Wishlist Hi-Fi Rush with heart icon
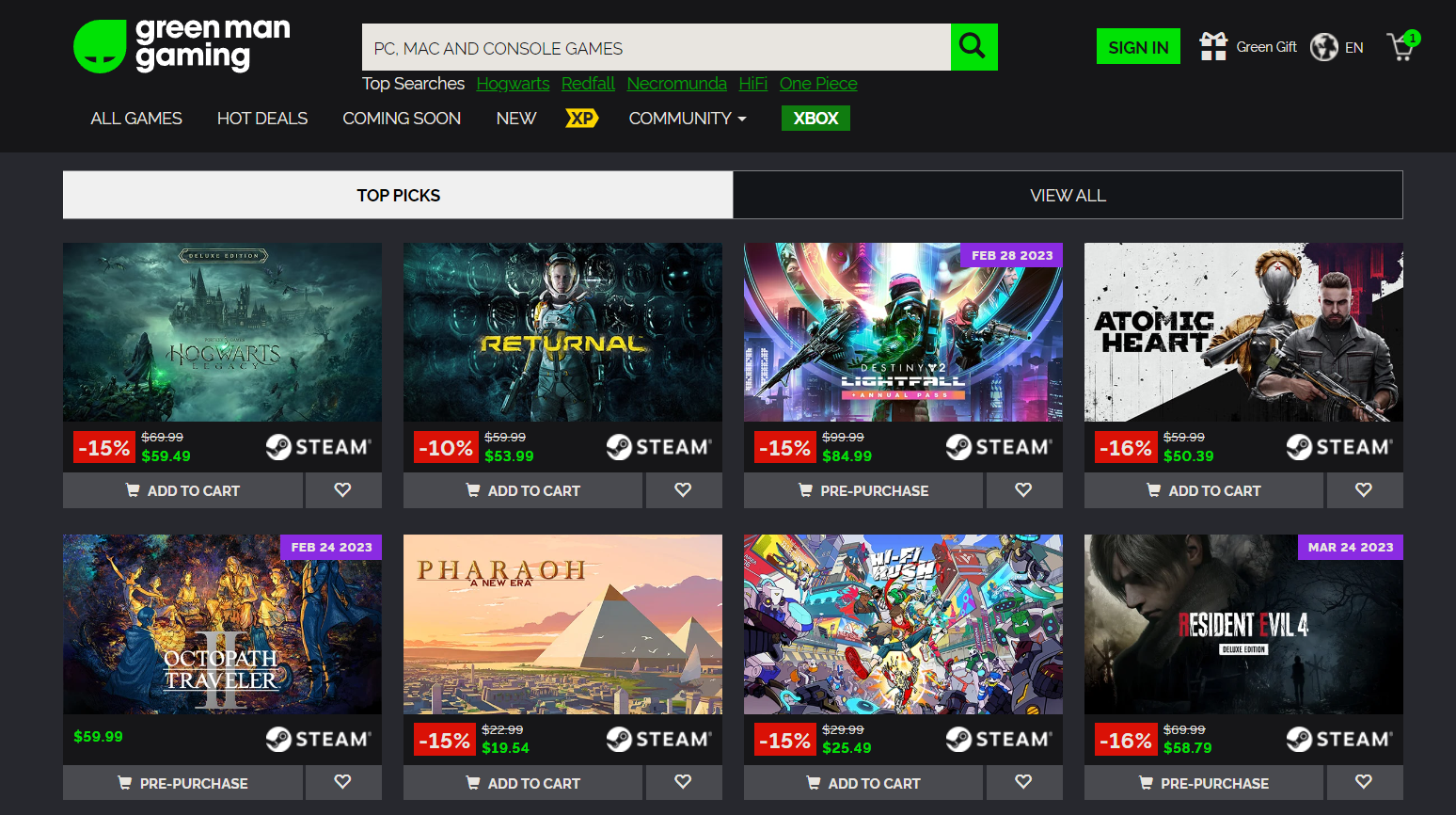Screen dimensions: 1456x815 click(x=1024, y=782)
